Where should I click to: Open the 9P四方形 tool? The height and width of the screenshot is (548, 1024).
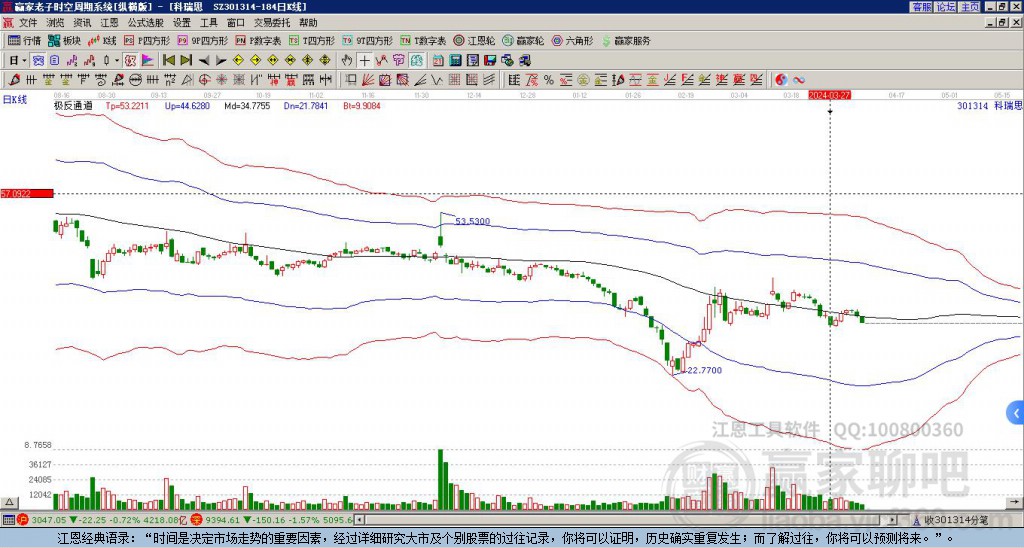coord(202,40)
